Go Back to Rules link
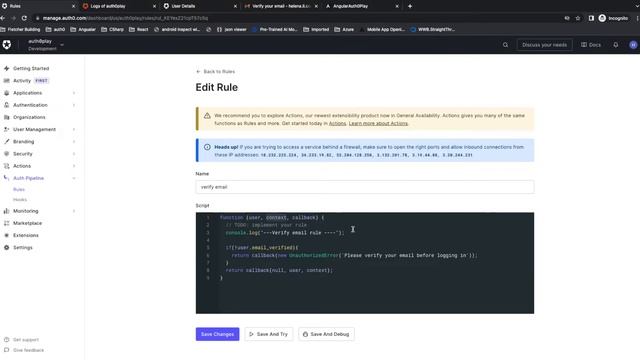 216,71
